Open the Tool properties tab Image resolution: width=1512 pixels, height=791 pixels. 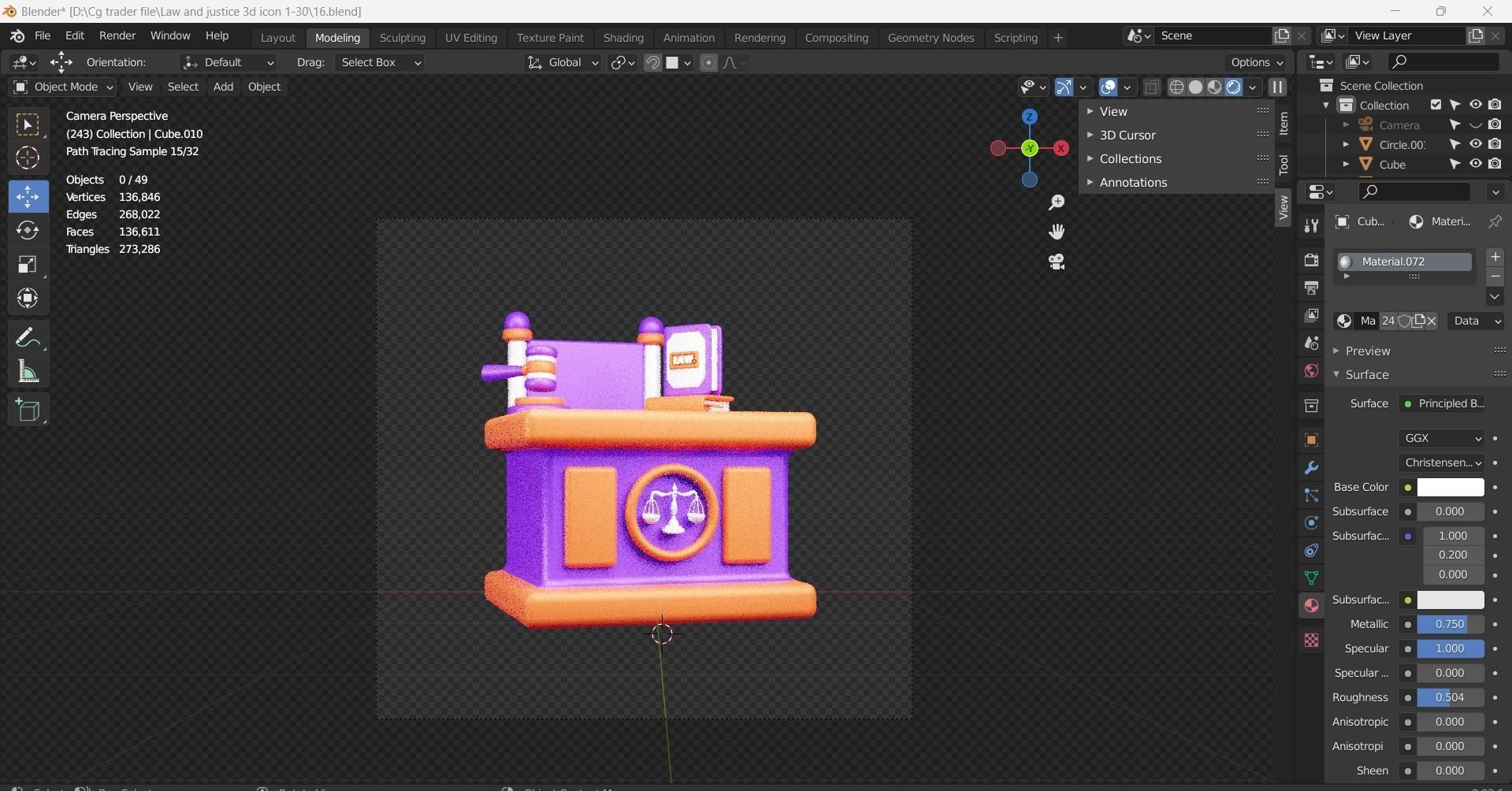click(1311, 226)
